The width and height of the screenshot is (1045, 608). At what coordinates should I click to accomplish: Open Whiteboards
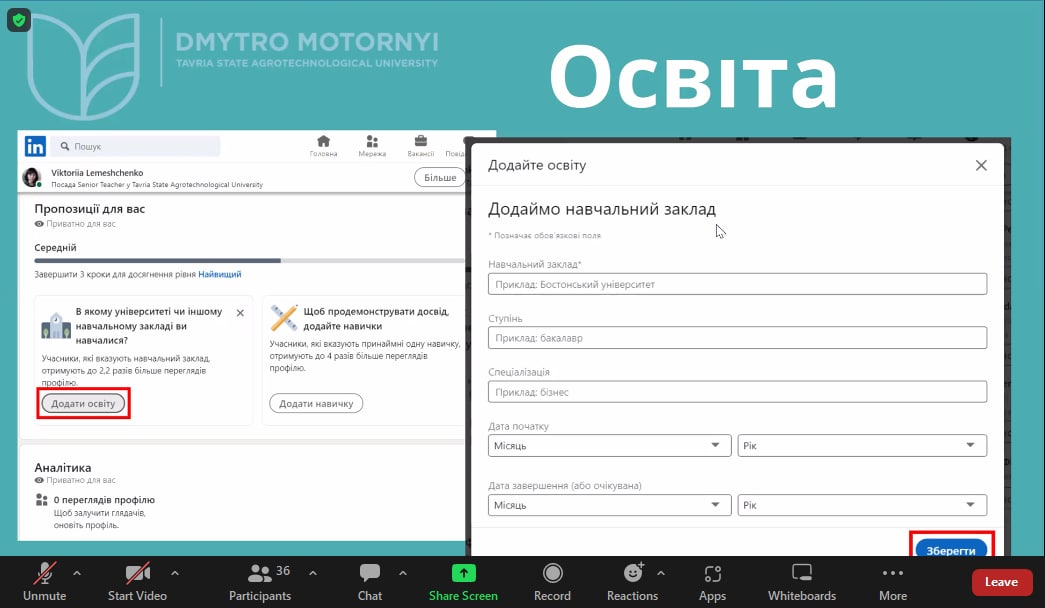click(x=802, y=582)
